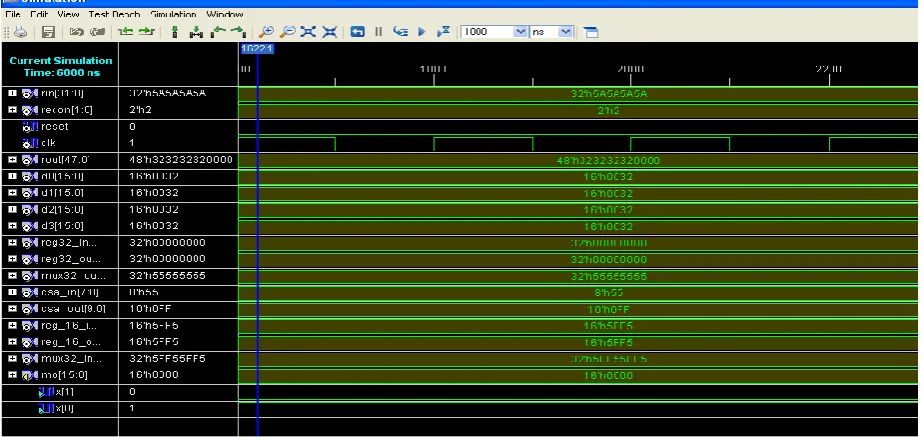This screenshot has width=923, height=442.
Task: Expand the reg32_ou bus
Action: click(x=12, y=259)
